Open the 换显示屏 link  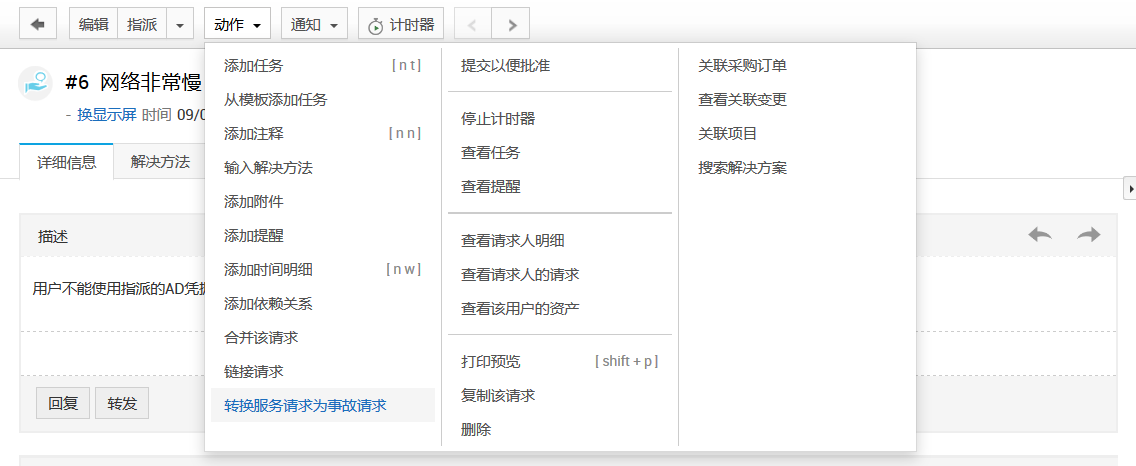tap(106, 114)
